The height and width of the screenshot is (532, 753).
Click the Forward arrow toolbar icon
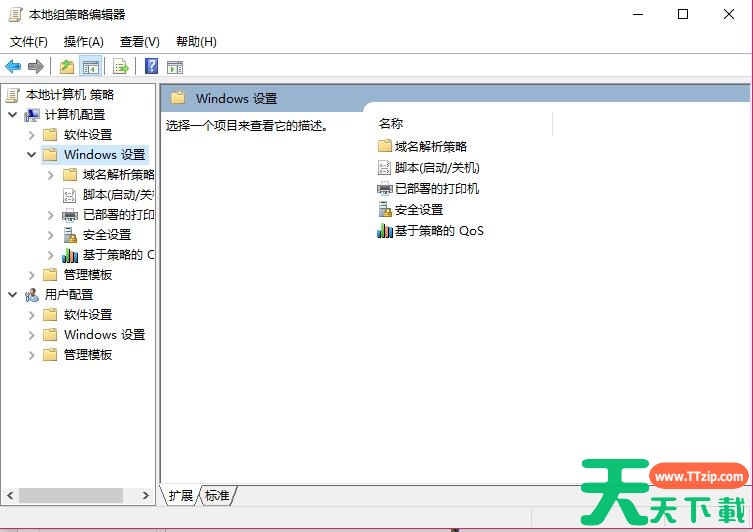(x=36, y=67)
